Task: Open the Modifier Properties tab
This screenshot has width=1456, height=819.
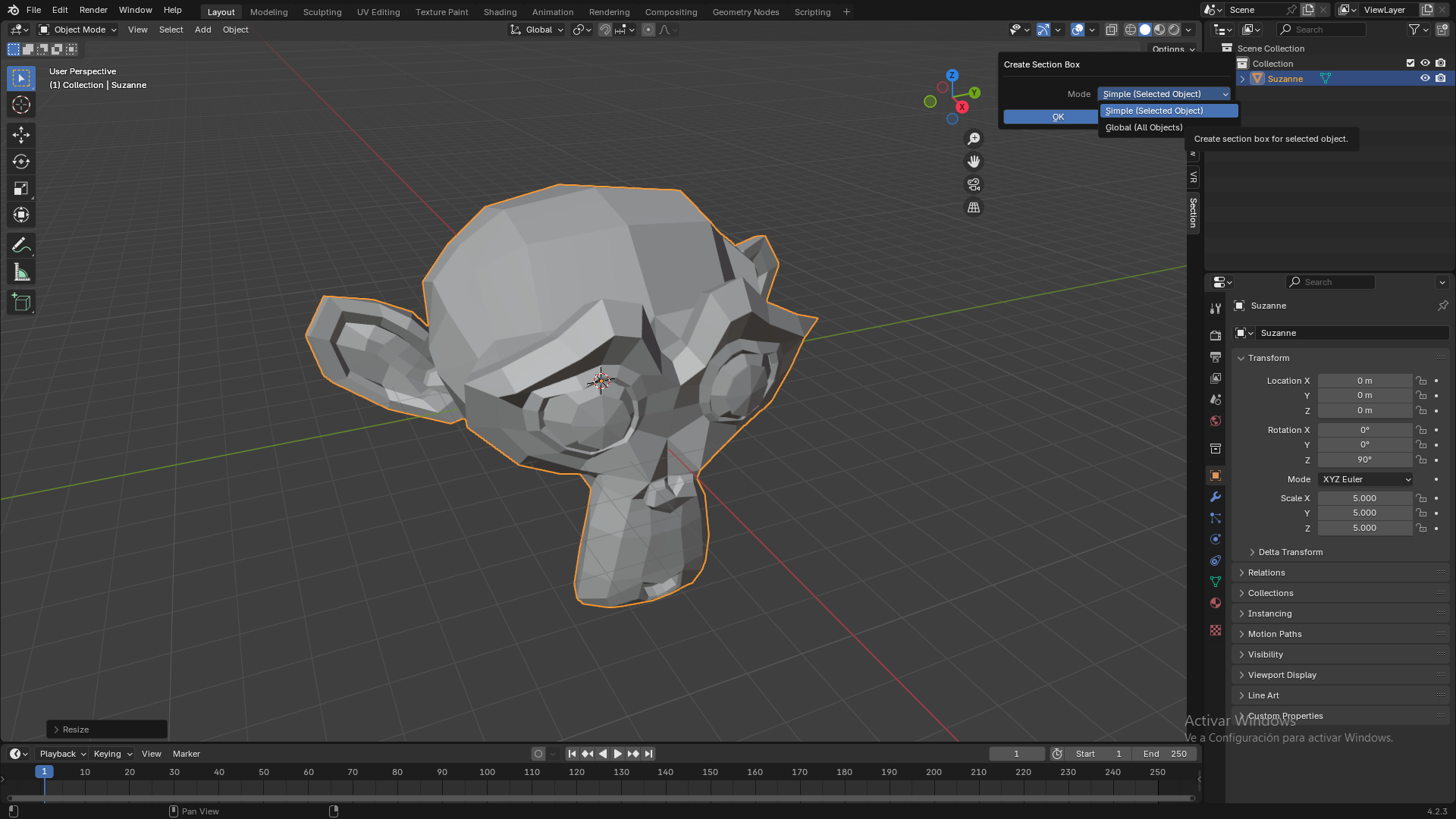Action: [x=1215, y=497]
